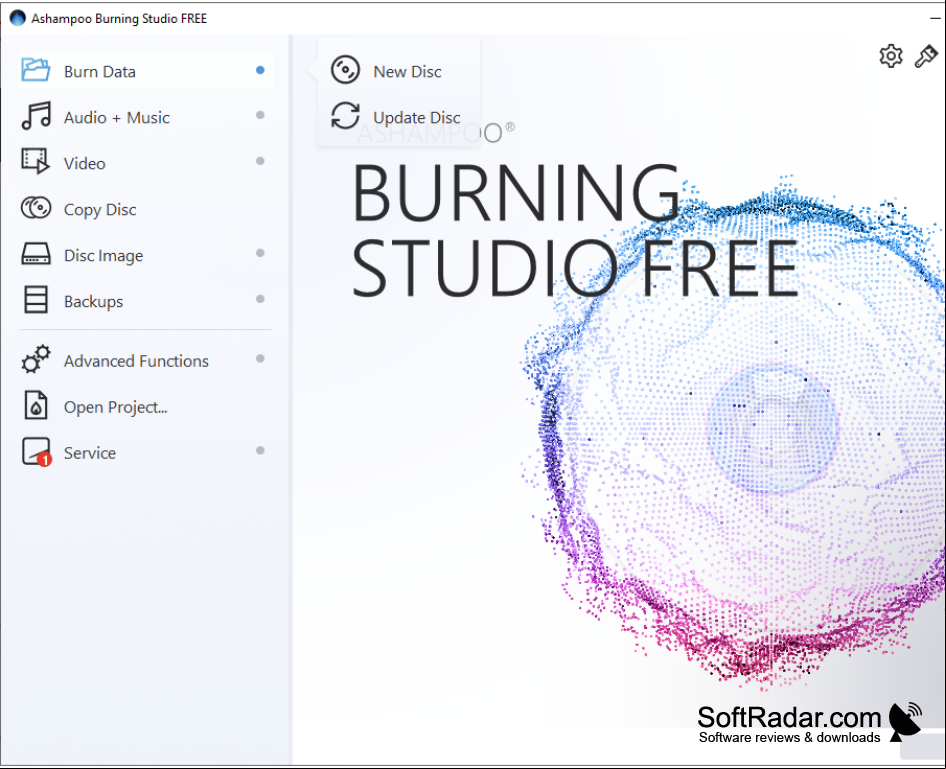
Task: Open the Audio + Music menu label
Action: (x=116, y=118)
